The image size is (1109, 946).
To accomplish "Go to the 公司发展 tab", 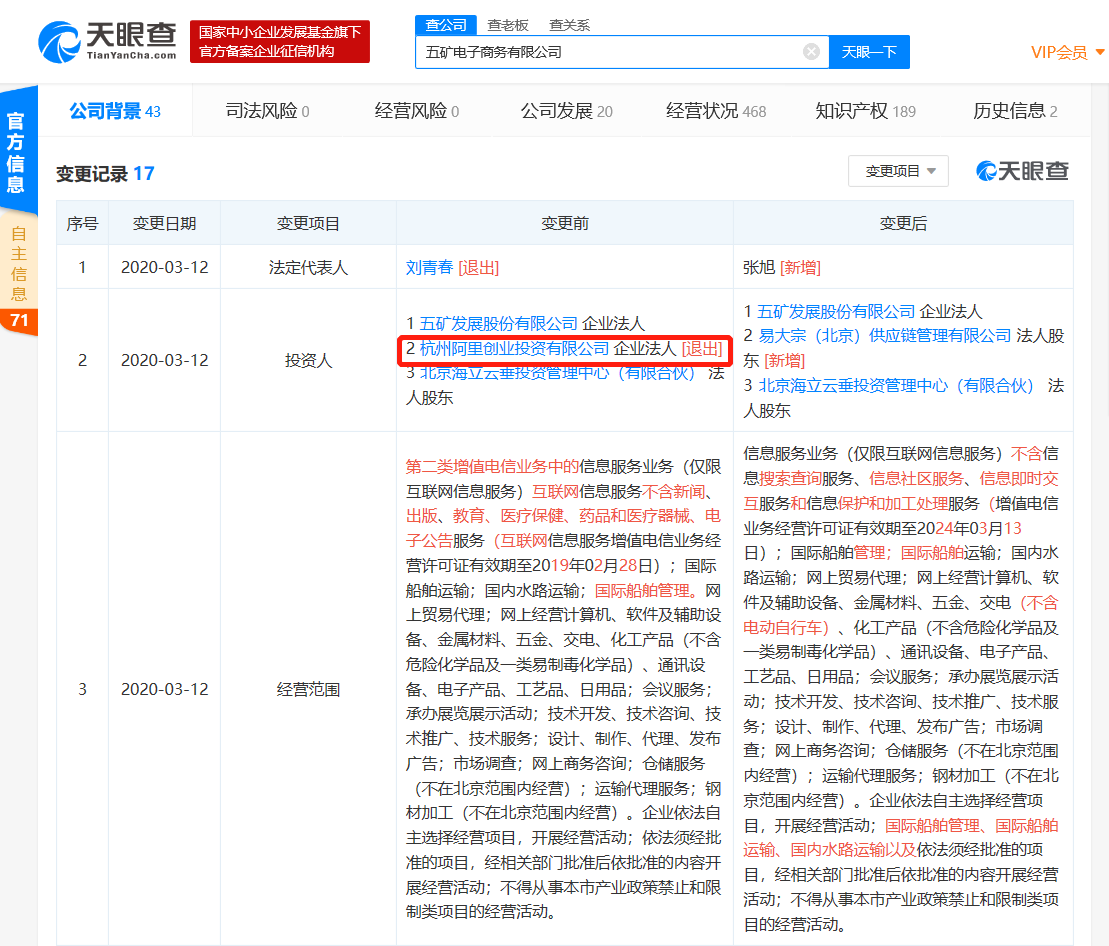I will coord(567,111).
